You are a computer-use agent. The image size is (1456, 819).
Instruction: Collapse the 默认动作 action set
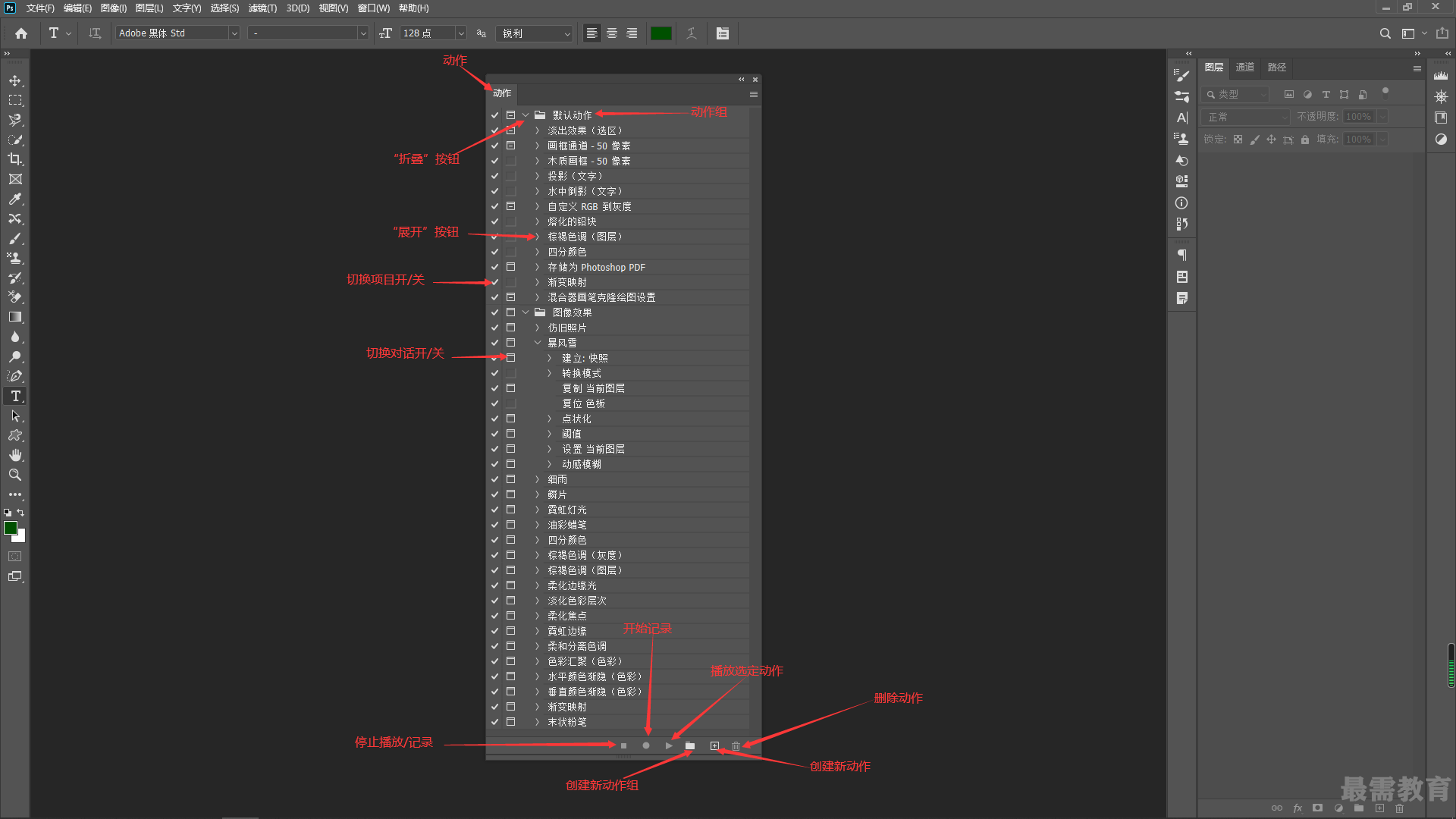point(526,115)
